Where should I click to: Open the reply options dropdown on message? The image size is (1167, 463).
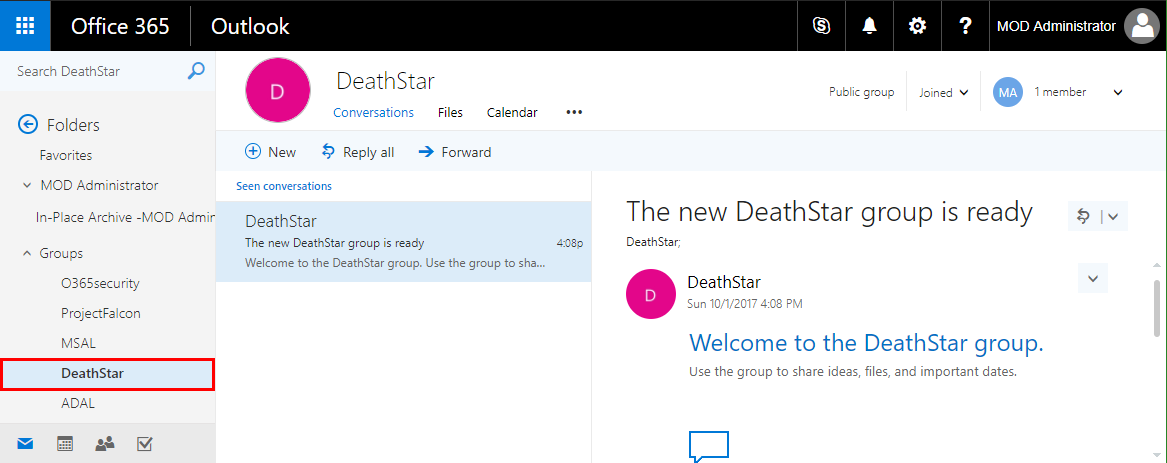click(1113, 216)
